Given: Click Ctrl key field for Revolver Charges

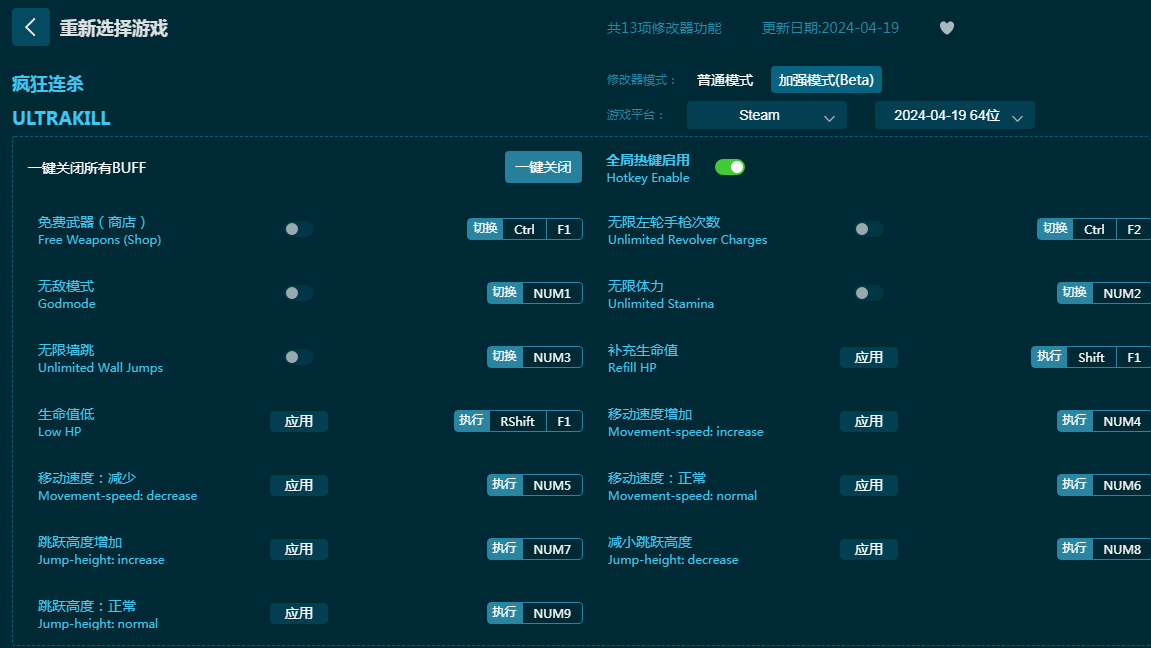Looking at the screenshot, I should [1094, 229].
